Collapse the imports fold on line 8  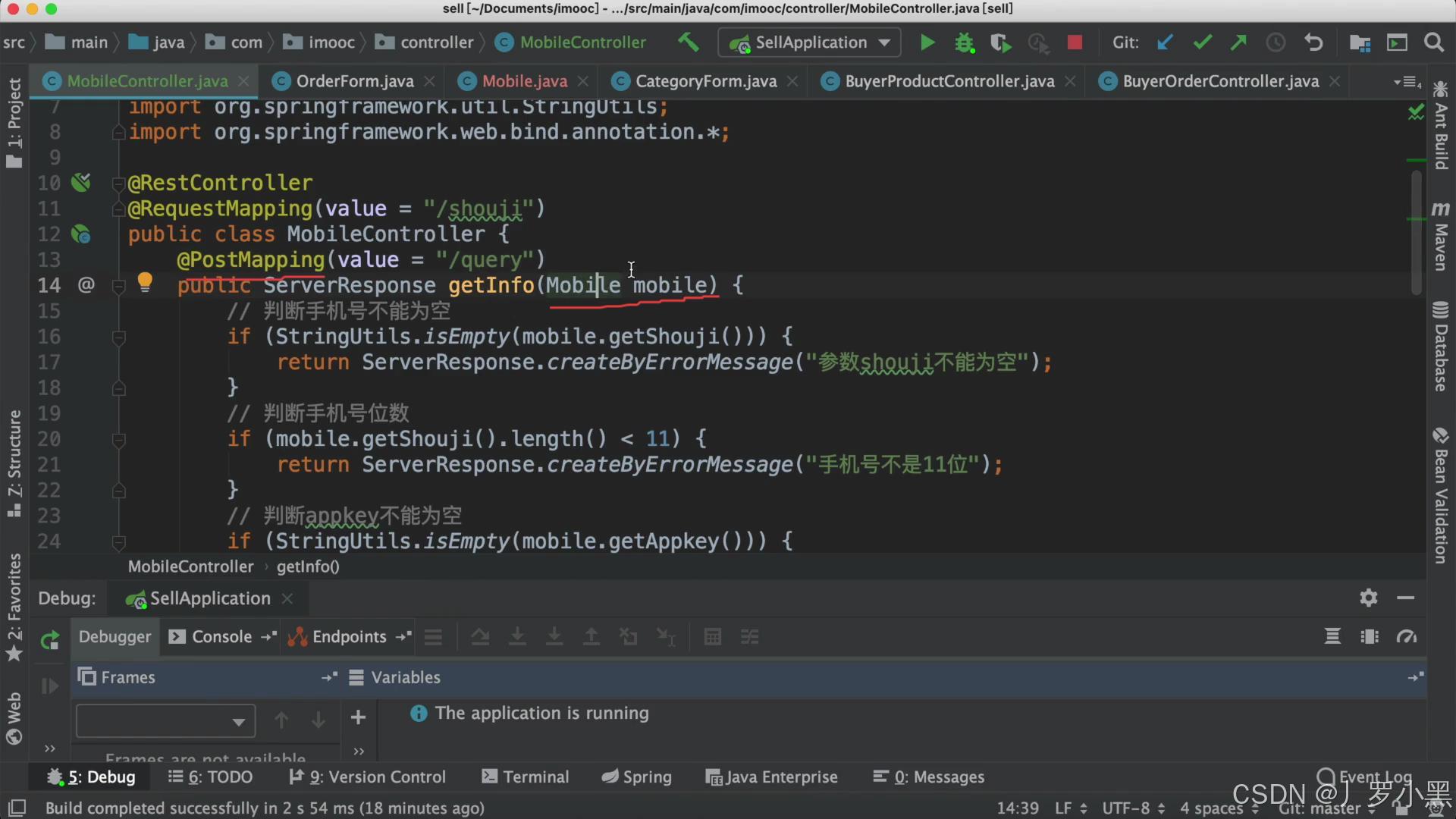118,133
